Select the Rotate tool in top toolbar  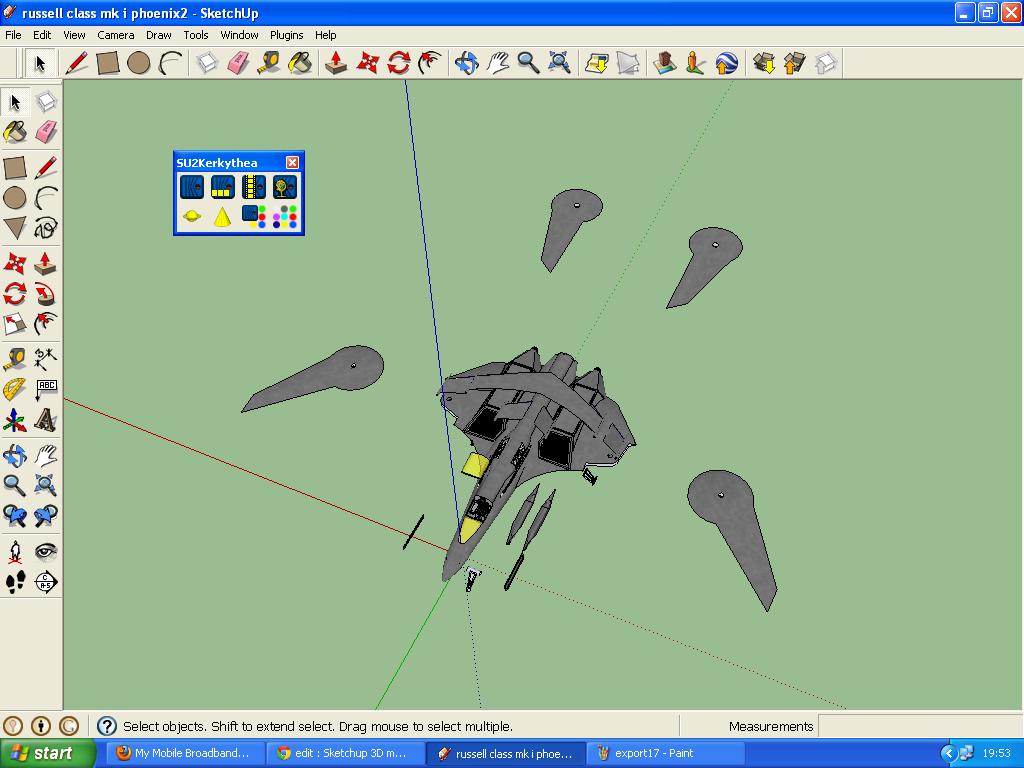398,63
